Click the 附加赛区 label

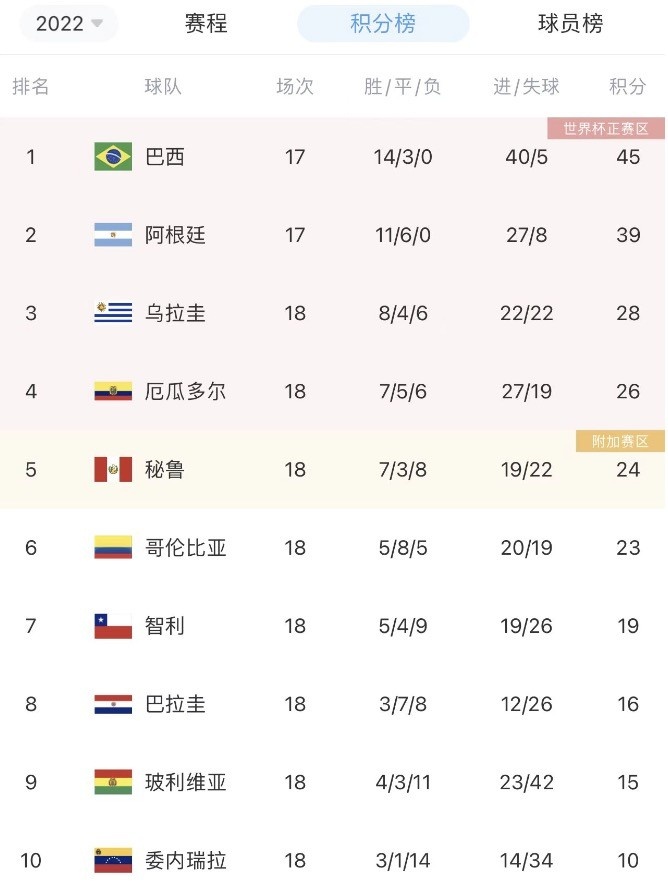(x=620, y=441)
